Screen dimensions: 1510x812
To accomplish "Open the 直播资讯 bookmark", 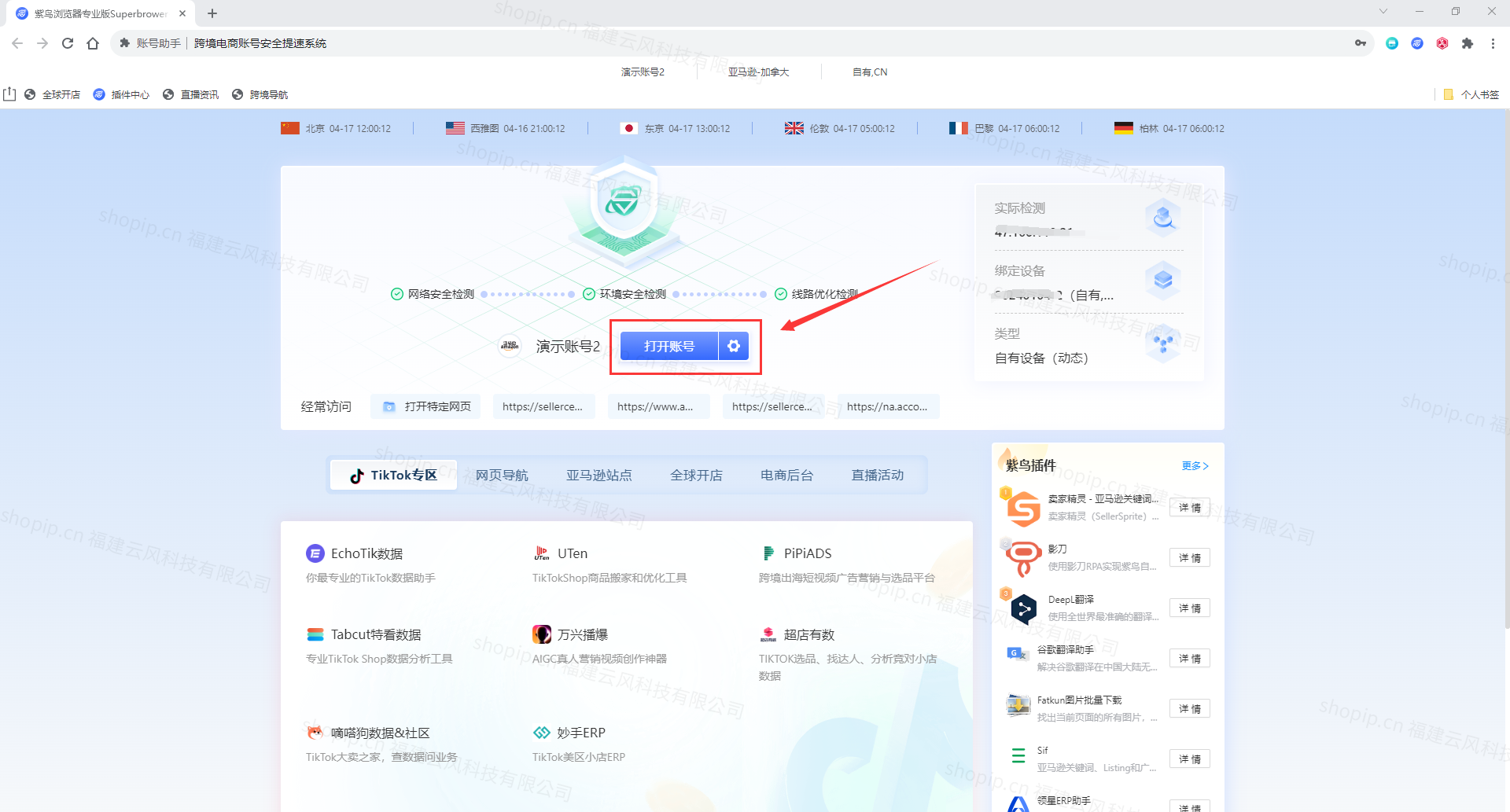I will click(191, 94).
